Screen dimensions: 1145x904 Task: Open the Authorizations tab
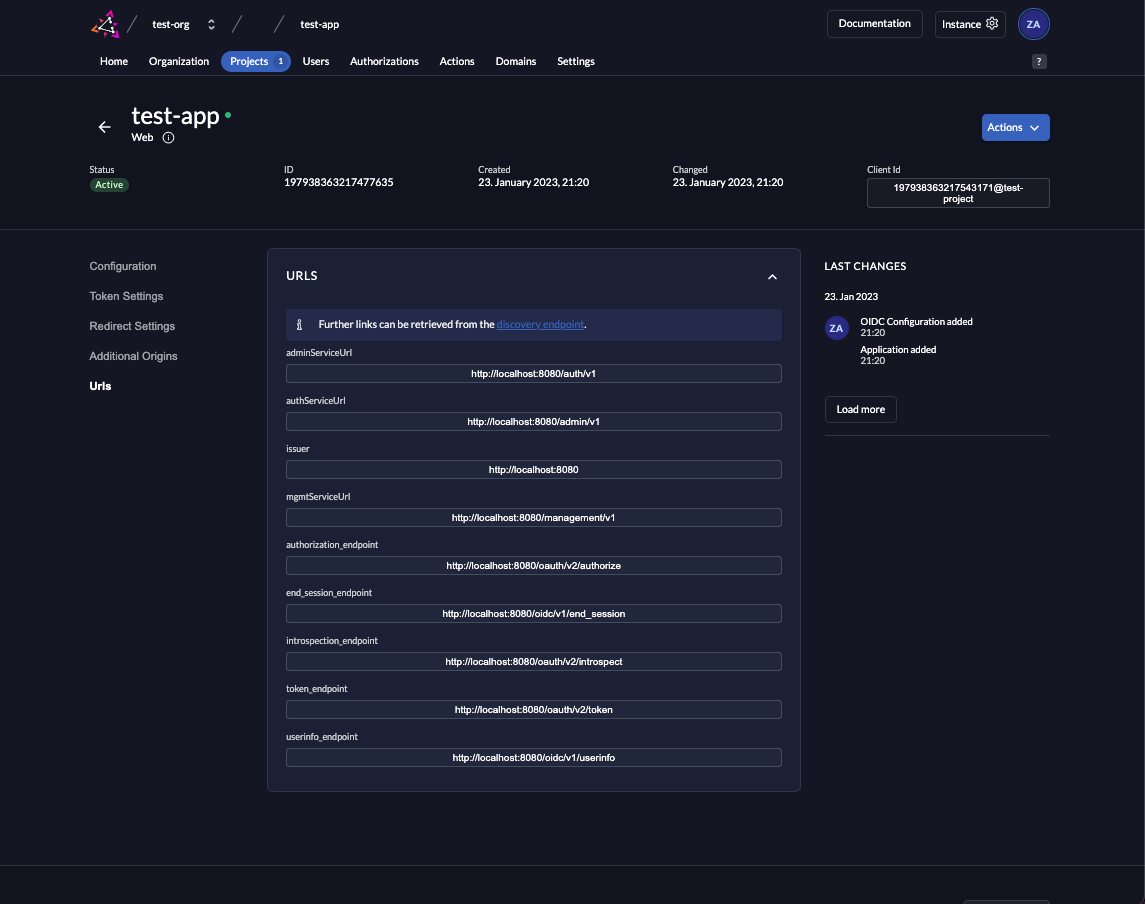384,61
